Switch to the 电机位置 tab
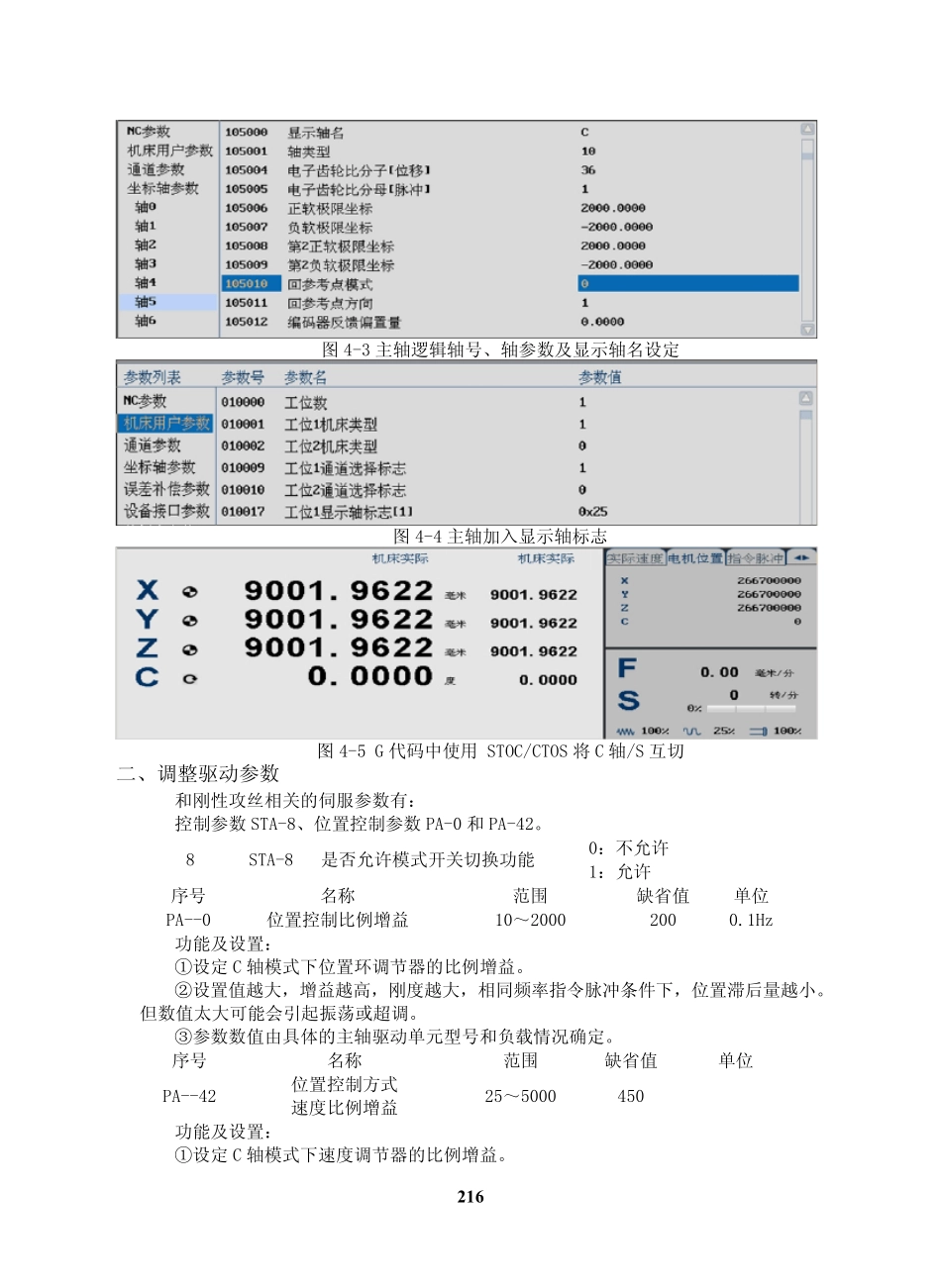This screenshot has width=941, height=1288. tap(695, 558)
